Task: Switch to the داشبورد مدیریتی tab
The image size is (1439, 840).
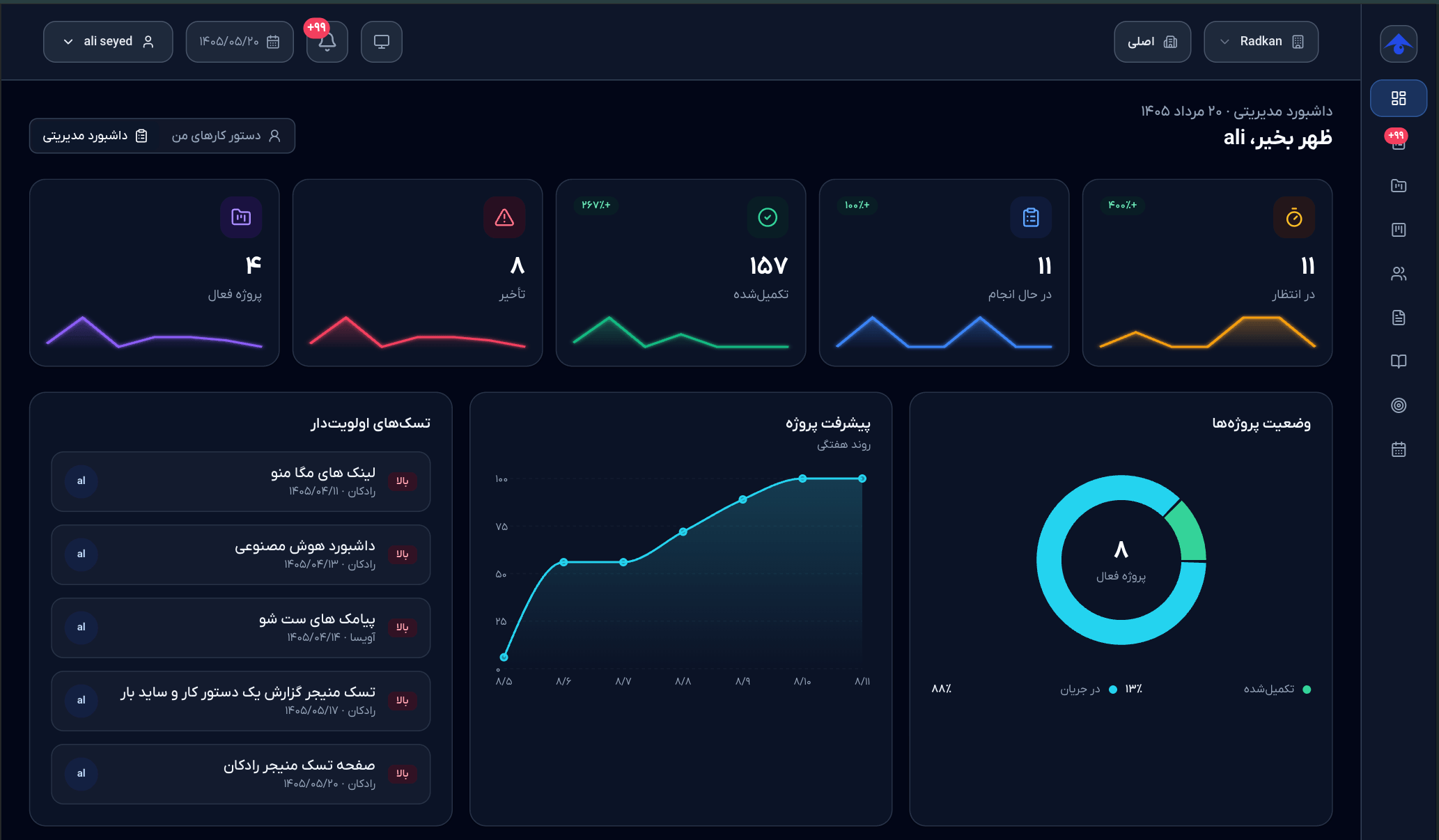Action: [x=95, y=136]
